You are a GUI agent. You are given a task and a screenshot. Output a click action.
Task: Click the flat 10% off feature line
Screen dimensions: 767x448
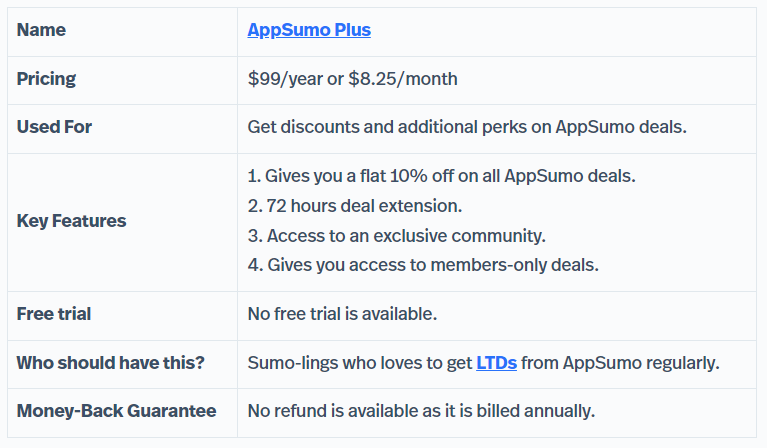(441, 176)
